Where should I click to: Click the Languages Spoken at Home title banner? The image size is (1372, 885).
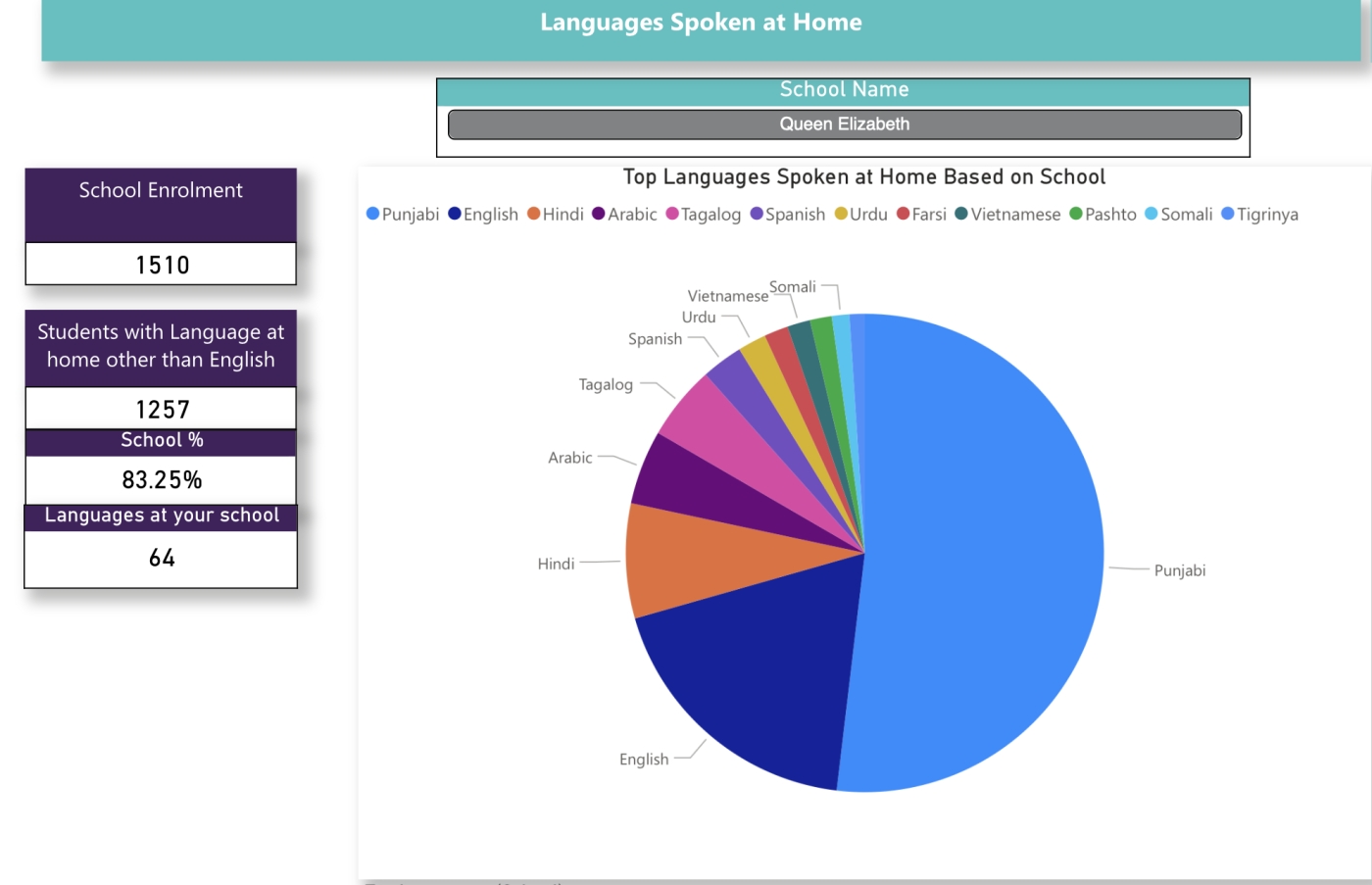[x=701, y=24]
